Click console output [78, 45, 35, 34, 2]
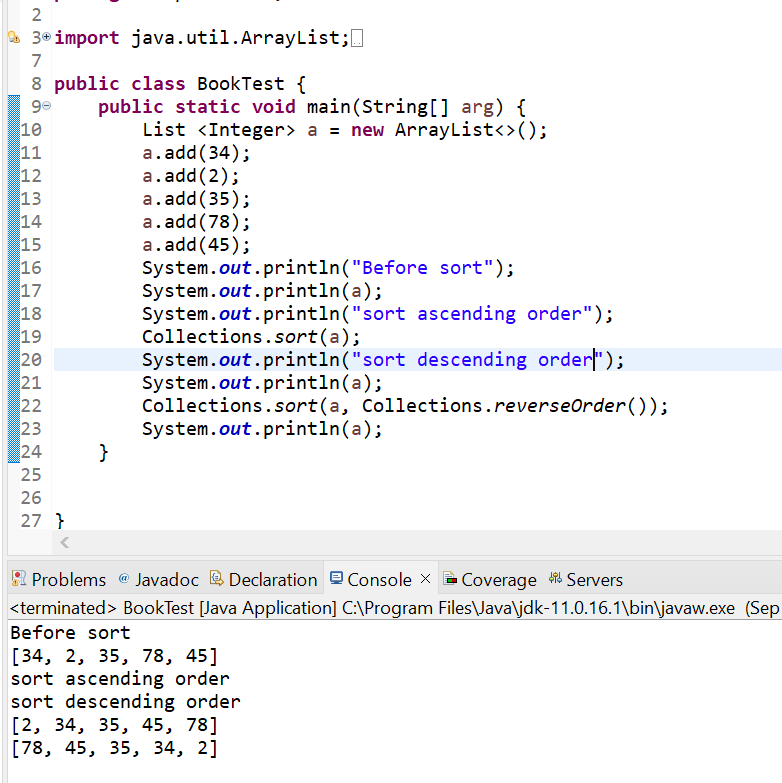Viewport: 782px width, 783px height. [x=114, y=748]
